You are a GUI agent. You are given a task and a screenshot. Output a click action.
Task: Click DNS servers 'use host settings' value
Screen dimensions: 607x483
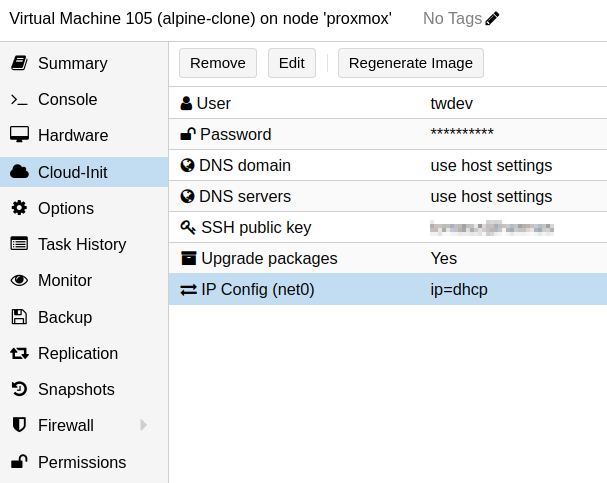(x=491, y=197)
